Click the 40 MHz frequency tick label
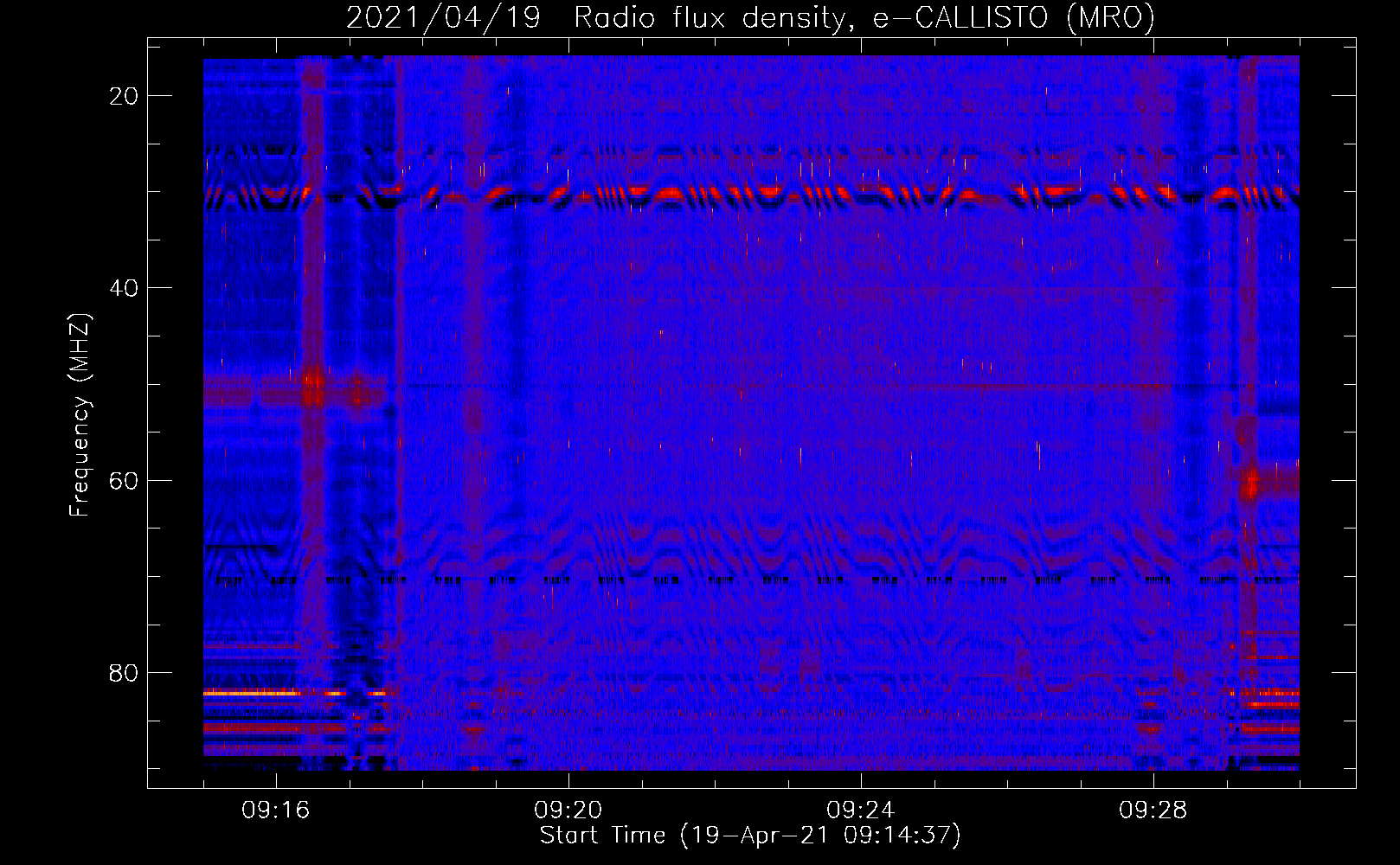 tap(124, 288)
